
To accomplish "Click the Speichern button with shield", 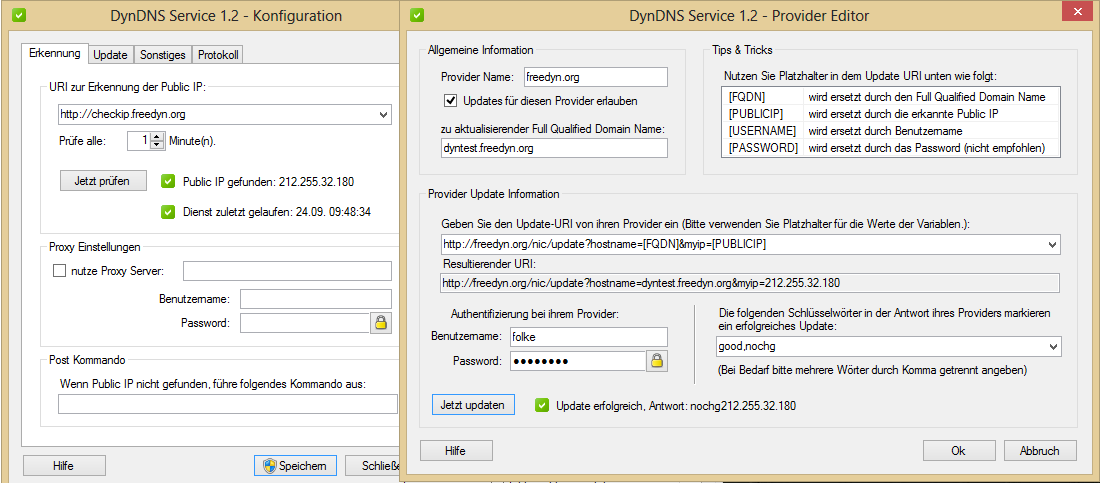I will point(294,466).
